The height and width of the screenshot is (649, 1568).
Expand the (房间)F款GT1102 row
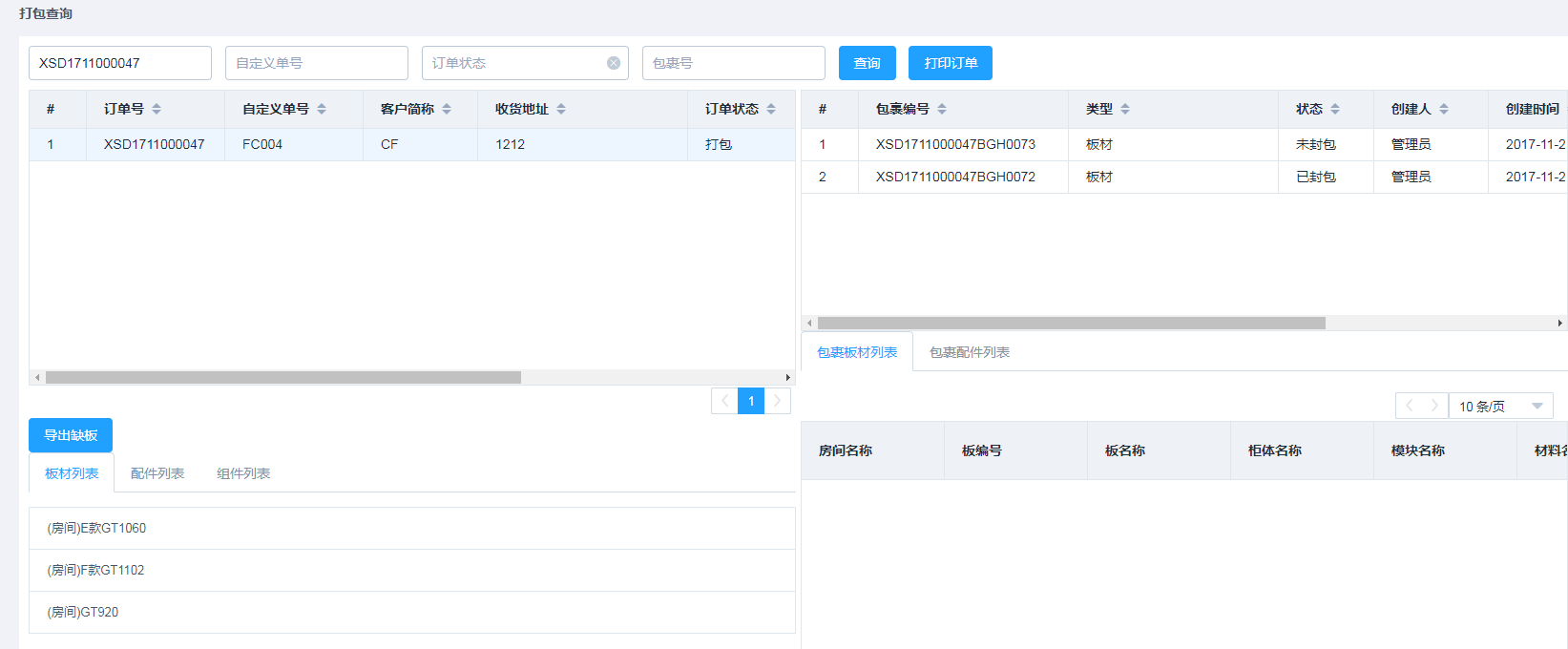point(411,570)
